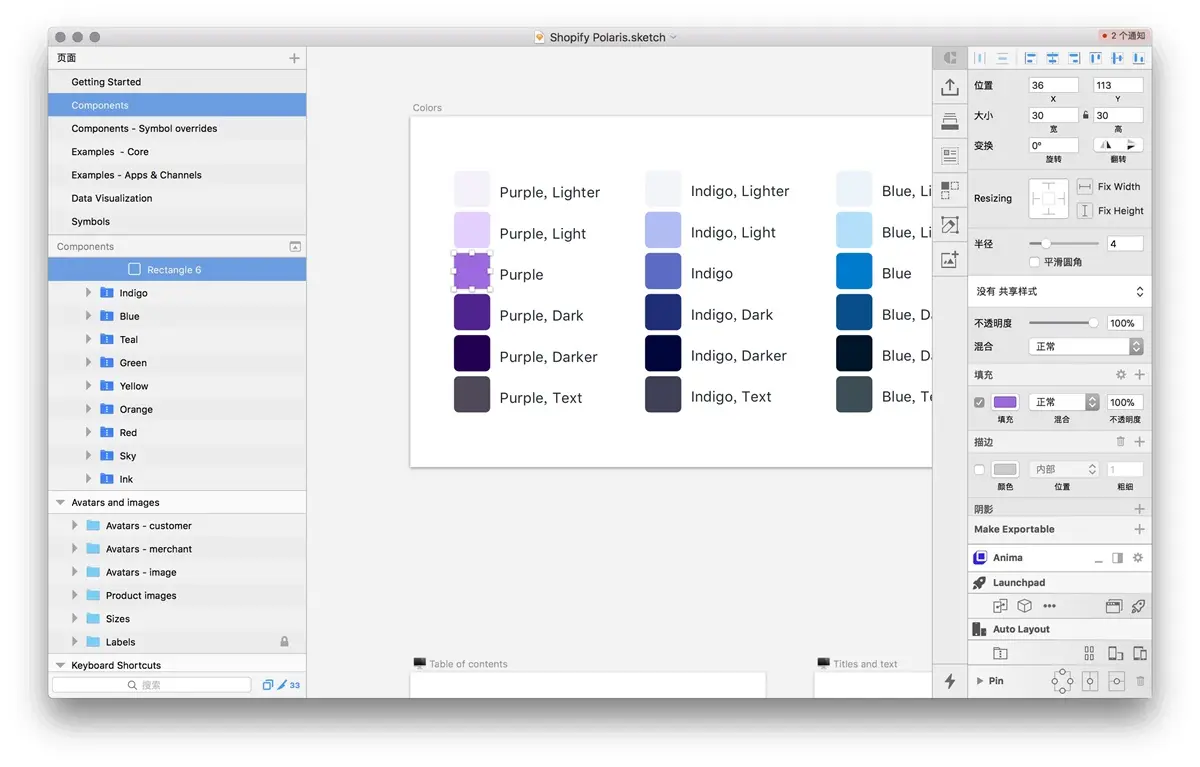Toggle the Anima panel side view icon
This screenshot has height=767, width=1200.
coord(1118,558)
